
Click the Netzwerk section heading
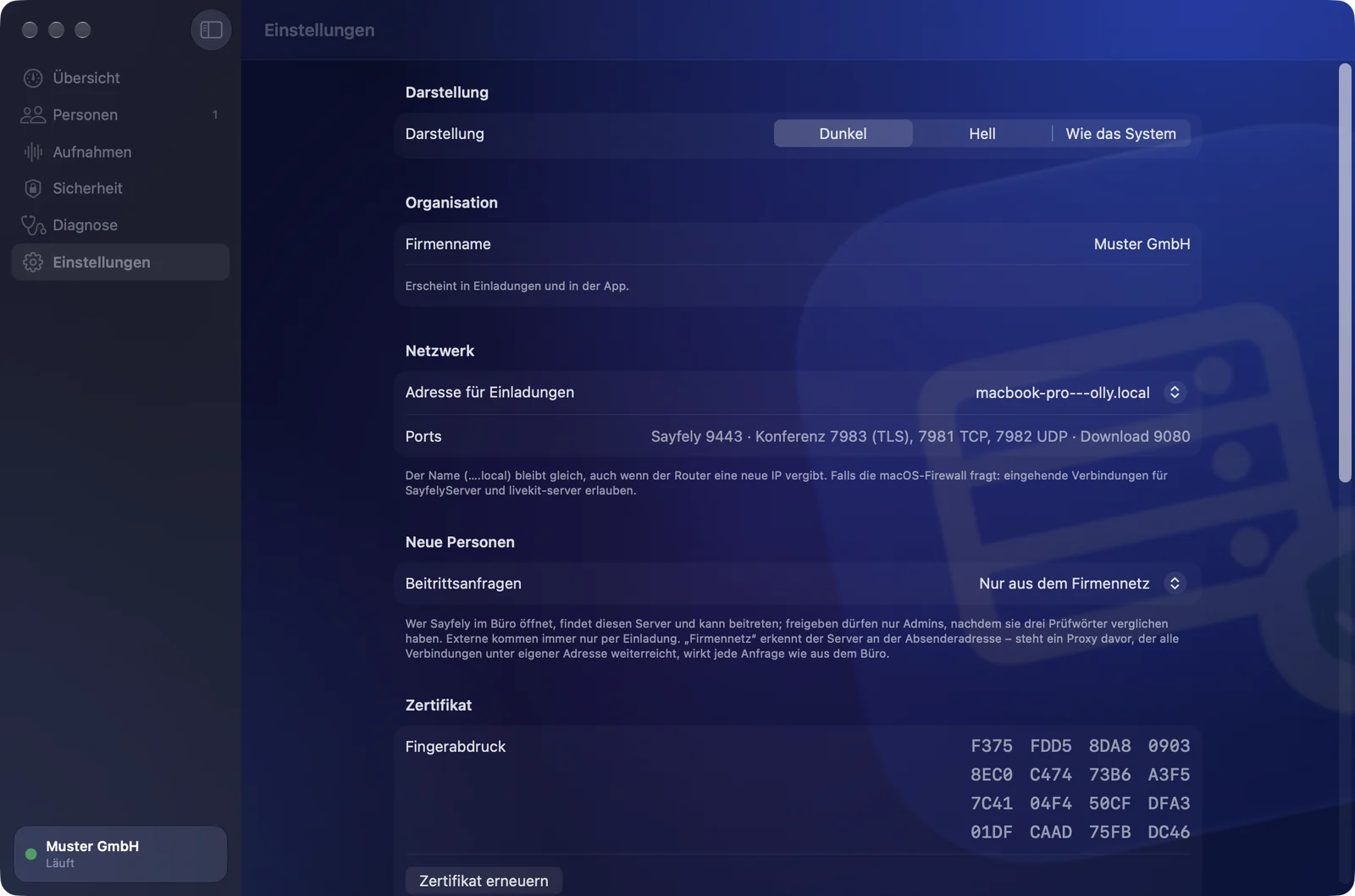click(x=440, y=351)
